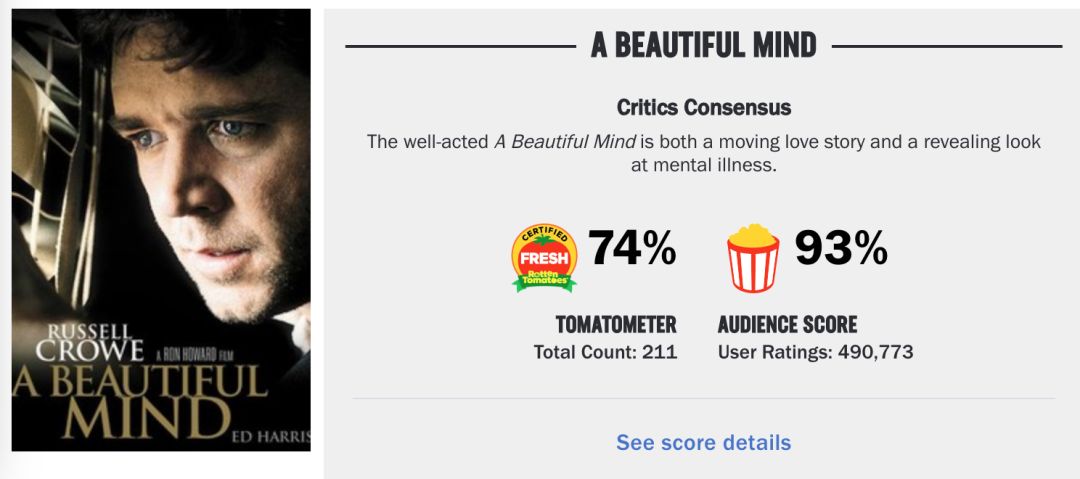Click 'Total Count: 211' text
This screenshot has width=1080, height=479.
click(605, 352)
